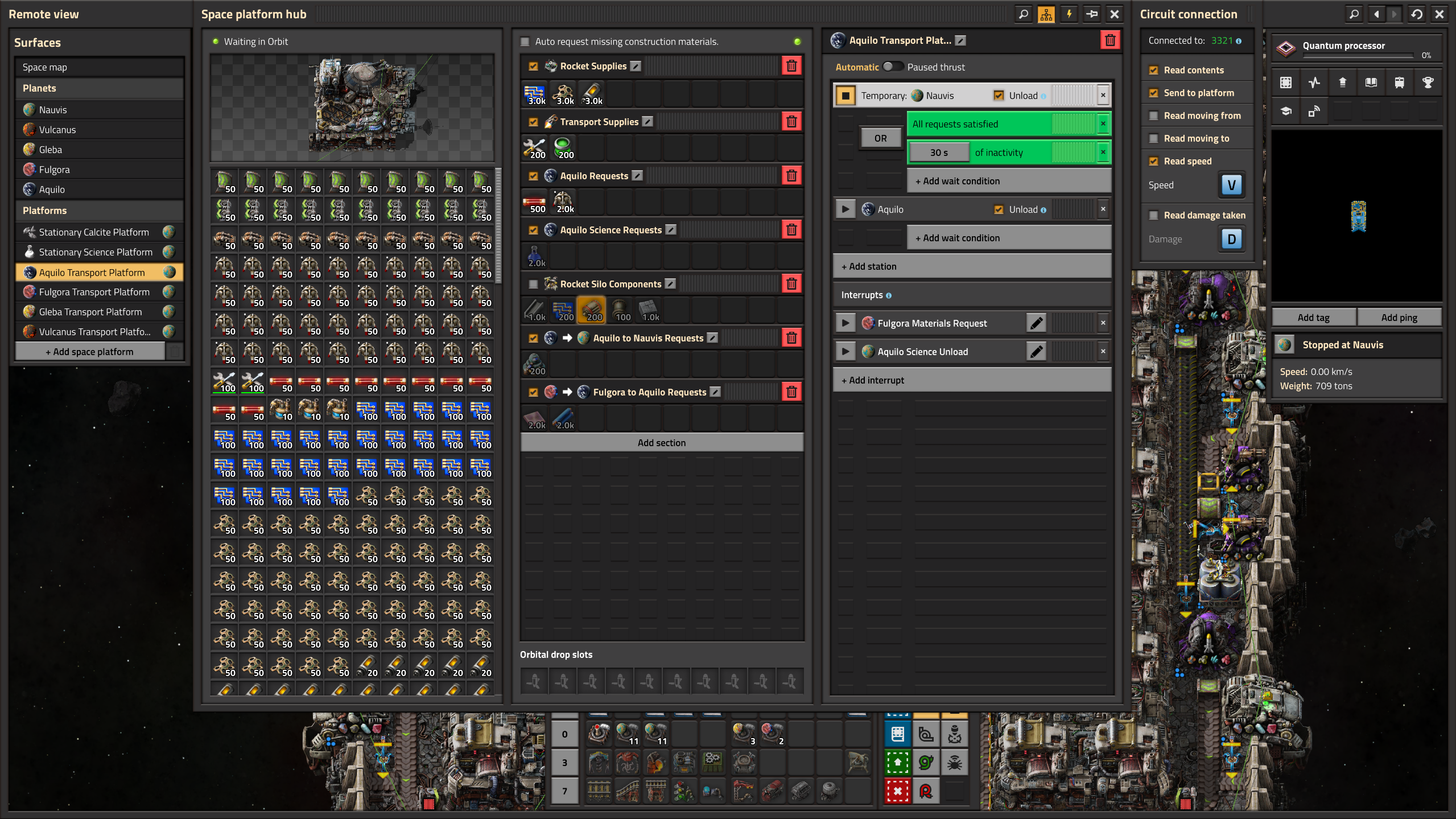
Task: Open the train overview shortcut
Action: [x=1399, y=83]
